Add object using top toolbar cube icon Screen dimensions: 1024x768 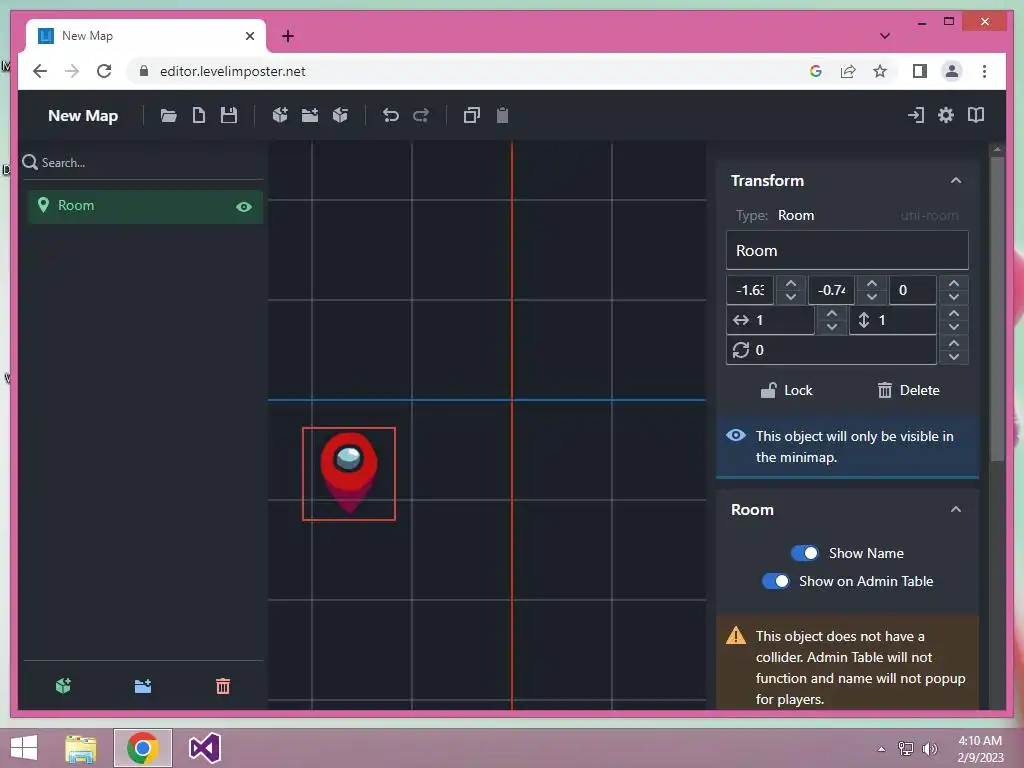click(280, 116)
